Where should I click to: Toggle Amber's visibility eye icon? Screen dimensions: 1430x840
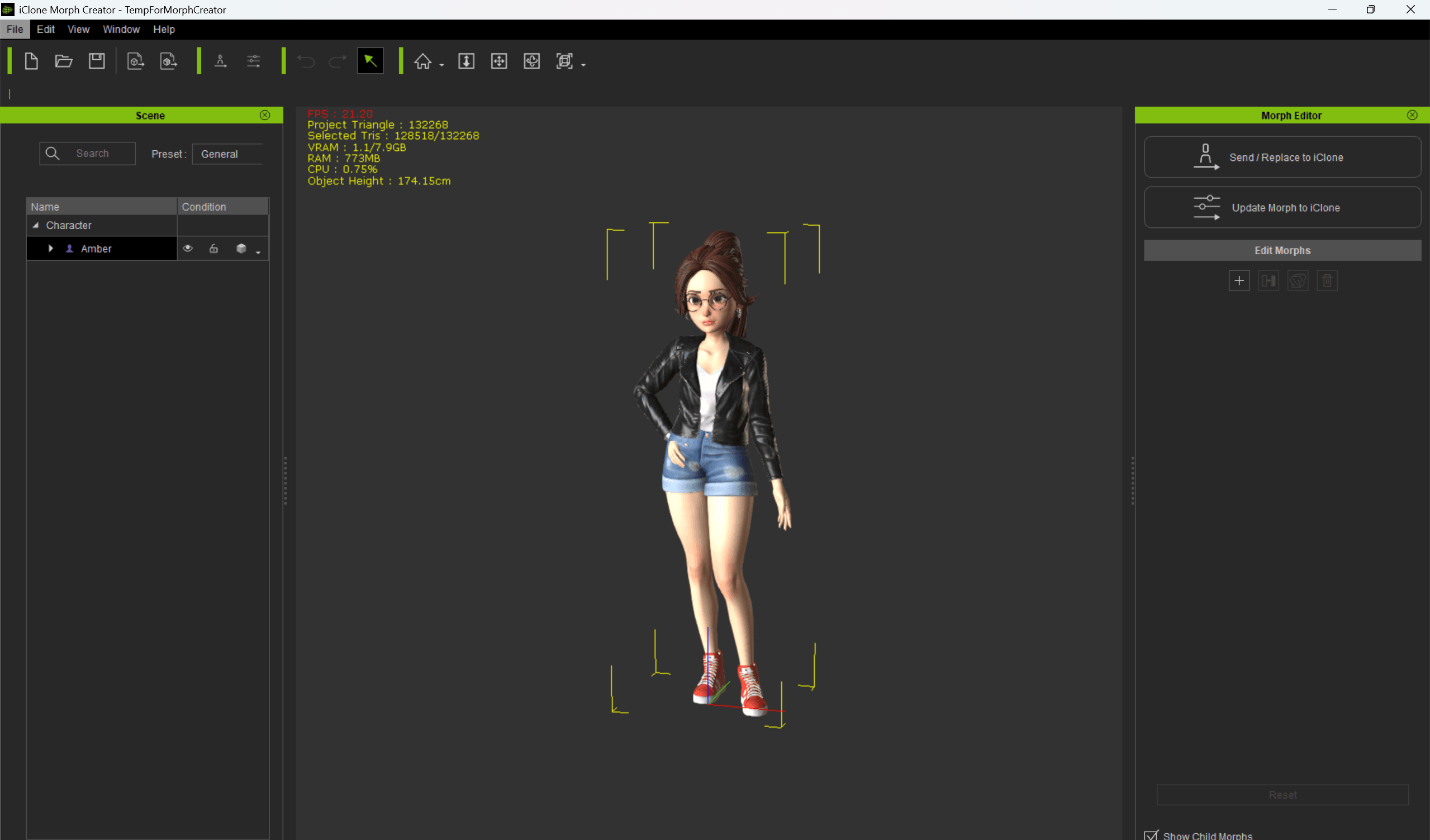coord(187,249)
